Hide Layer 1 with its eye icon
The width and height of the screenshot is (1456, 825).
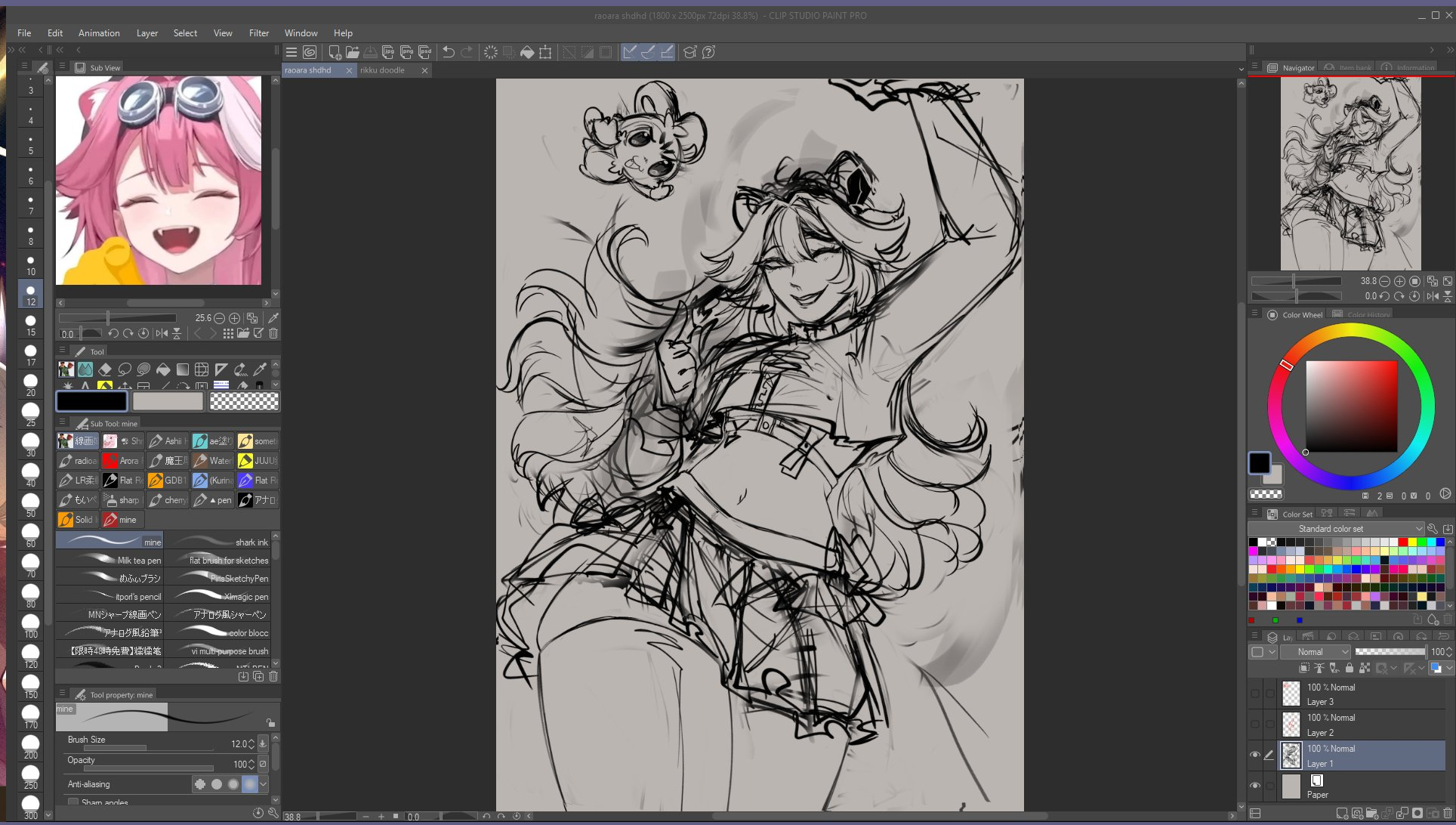(x=1255, y=755)
